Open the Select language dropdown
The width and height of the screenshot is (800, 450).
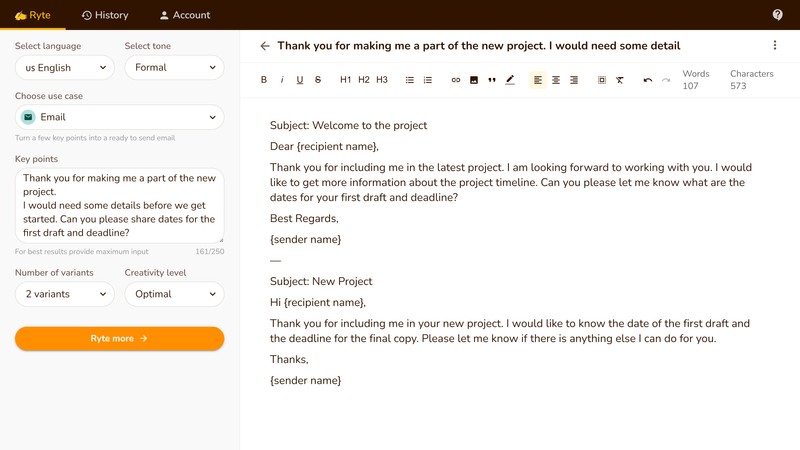click(64, 68)
